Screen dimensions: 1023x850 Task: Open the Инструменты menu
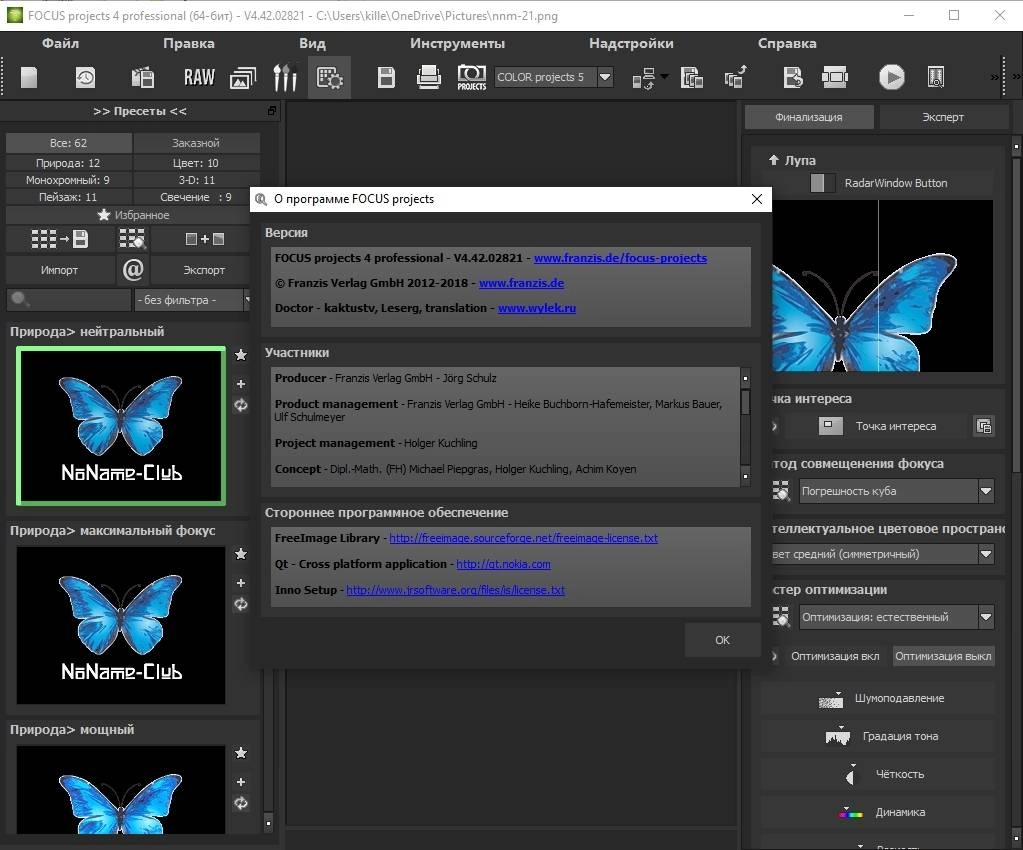(457, 43)
